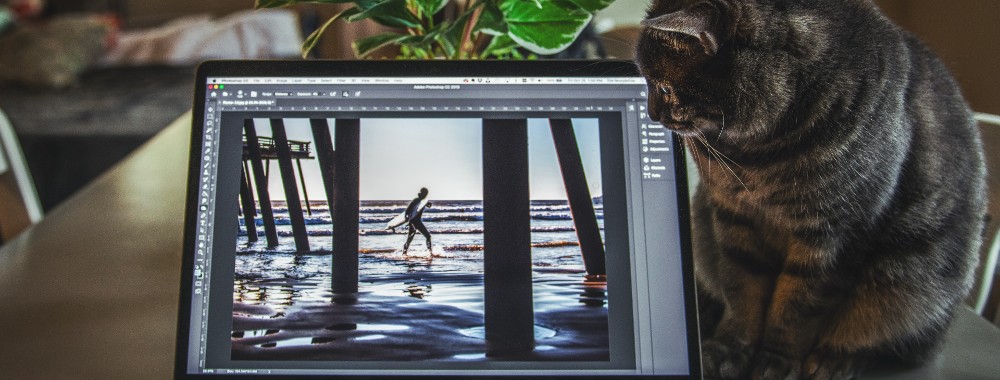The image size is (1000, 380).
Task: Open the Help menu
Action: point(398,81)
